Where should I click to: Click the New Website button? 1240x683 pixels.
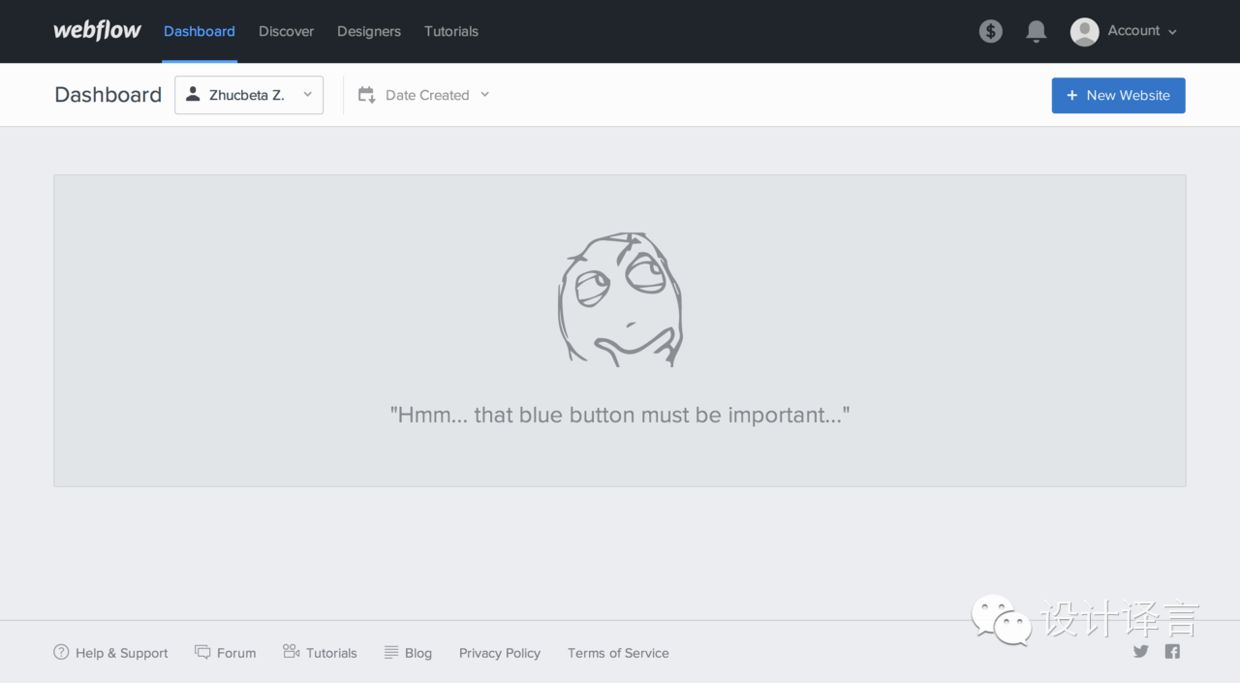pos(1118,95)
